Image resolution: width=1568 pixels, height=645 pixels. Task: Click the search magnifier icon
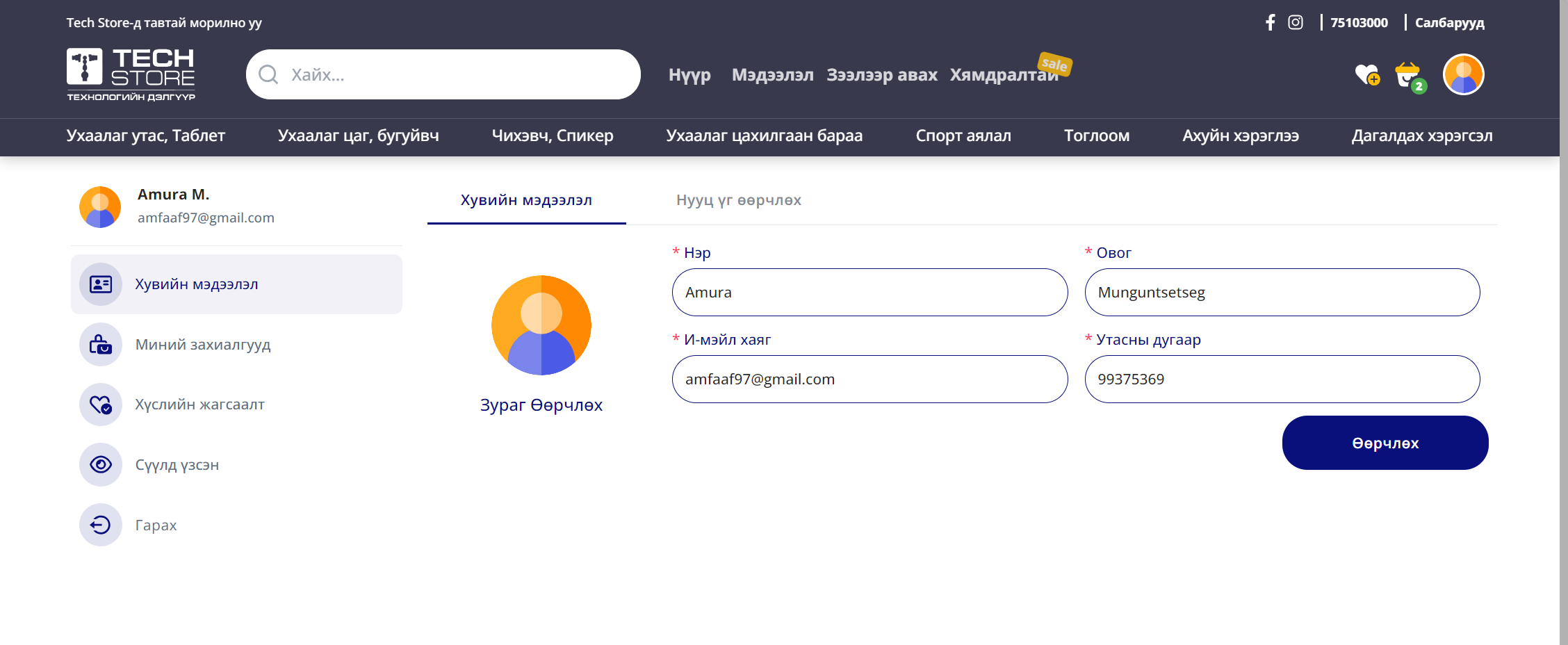click(x=268, y=74)
